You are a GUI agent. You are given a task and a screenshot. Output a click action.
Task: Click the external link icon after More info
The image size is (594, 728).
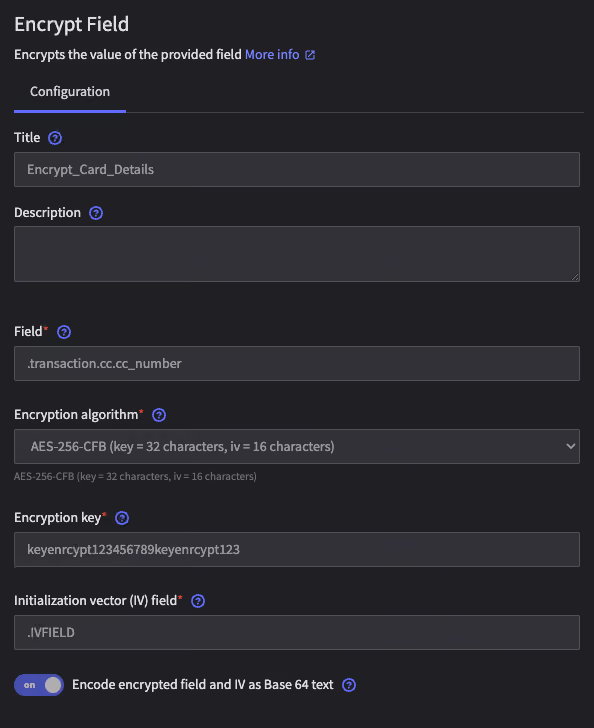310,55
